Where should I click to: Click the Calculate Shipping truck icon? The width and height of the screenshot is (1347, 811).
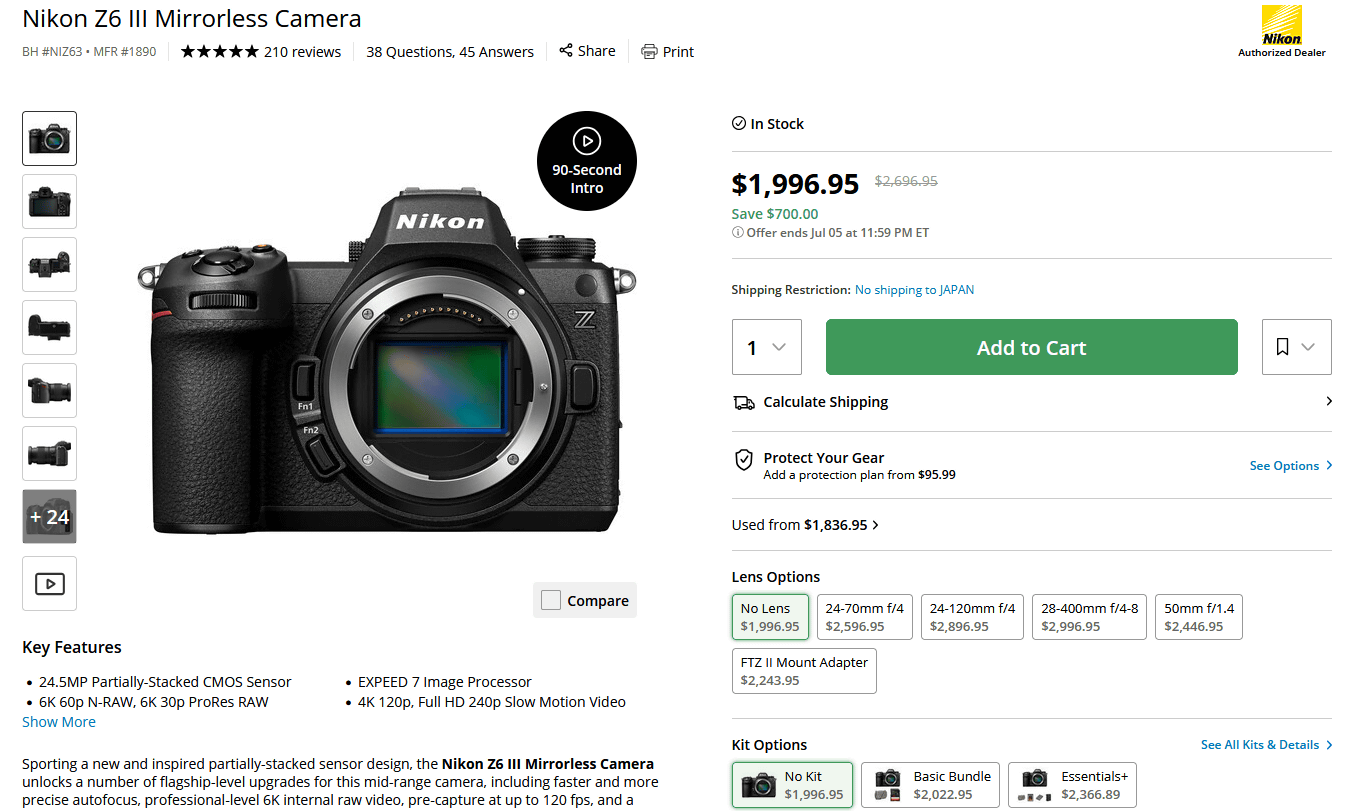744,402
